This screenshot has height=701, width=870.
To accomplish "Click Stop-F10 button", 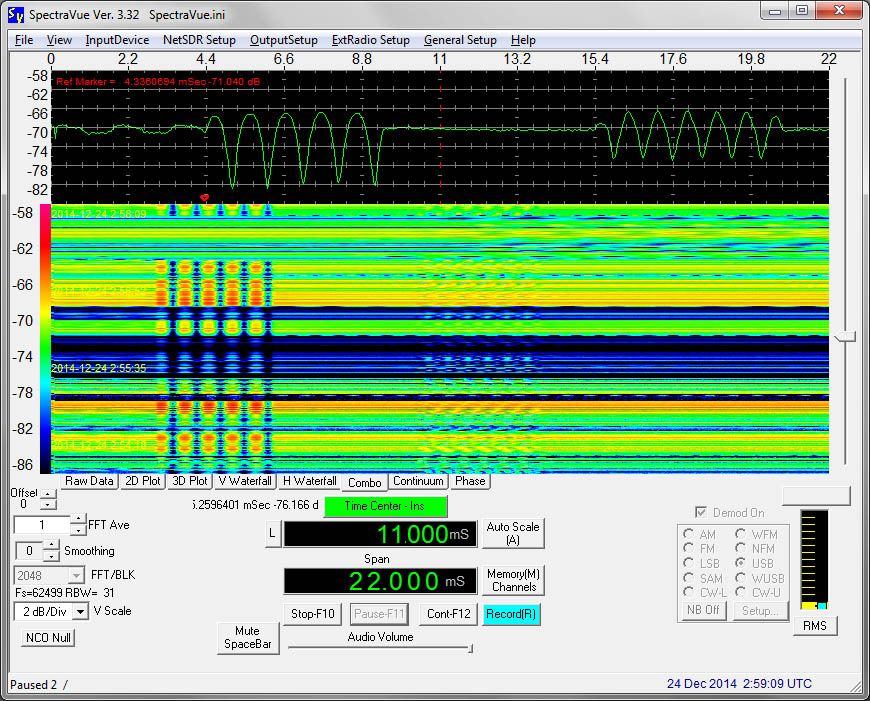I will [x=313, y=614].
